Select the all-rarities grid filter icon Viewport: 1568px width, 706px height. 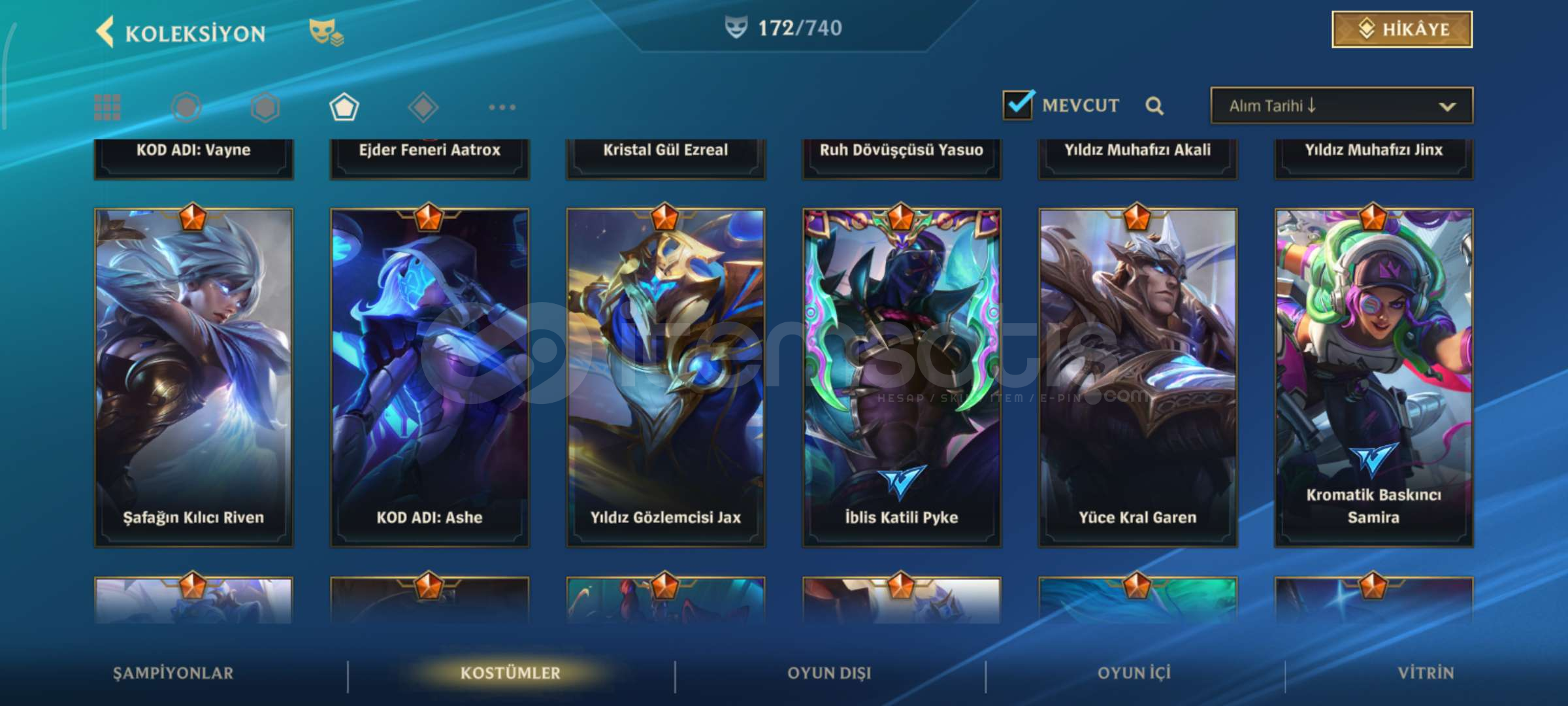coord(107,107)
